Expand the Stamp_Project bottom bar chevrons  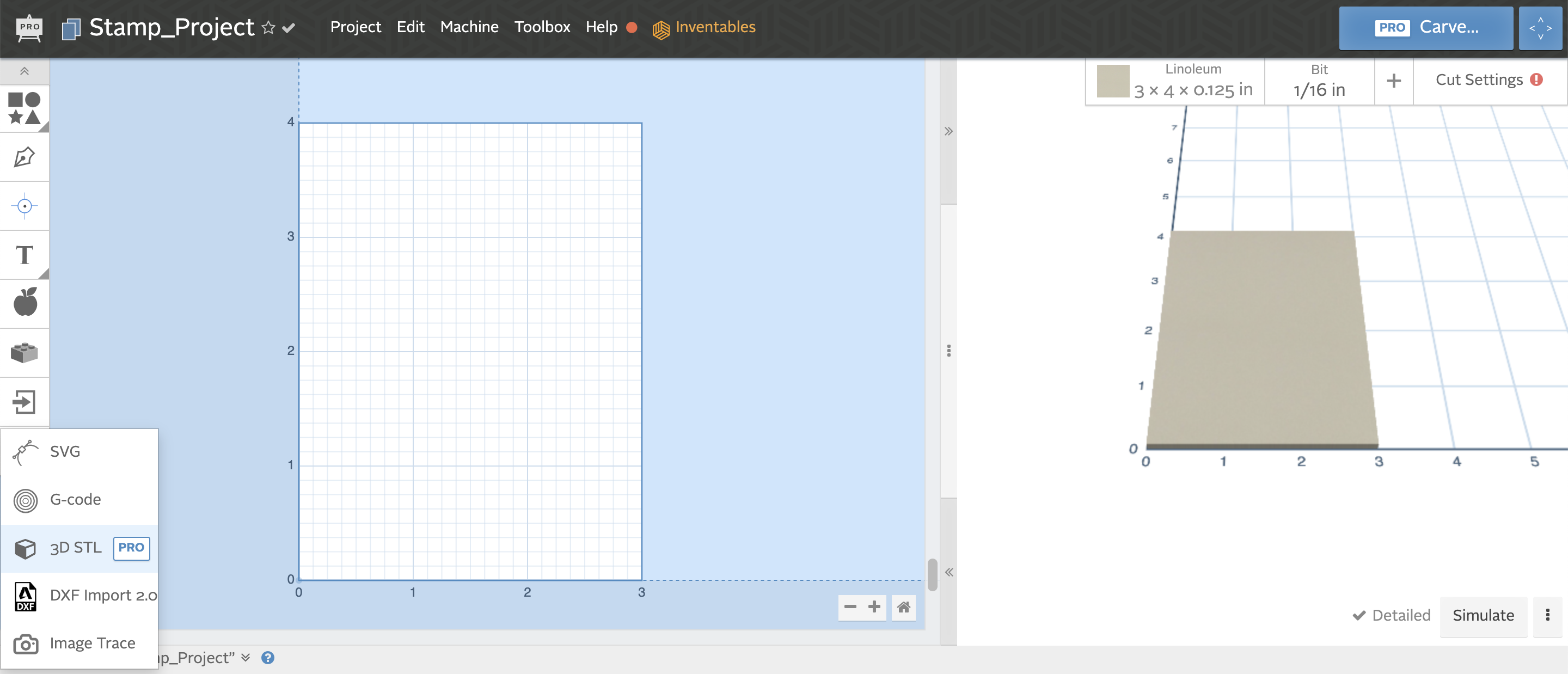point(246,658)
